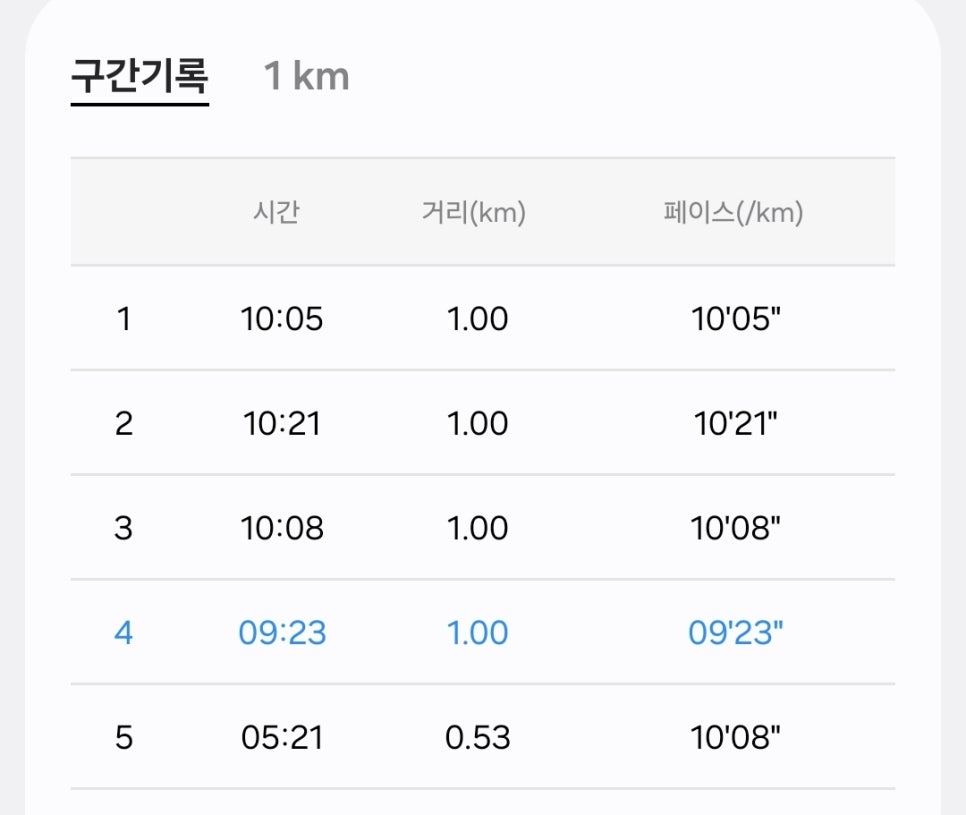Click the 09:23 highlighted time value

tap(282, 633)
